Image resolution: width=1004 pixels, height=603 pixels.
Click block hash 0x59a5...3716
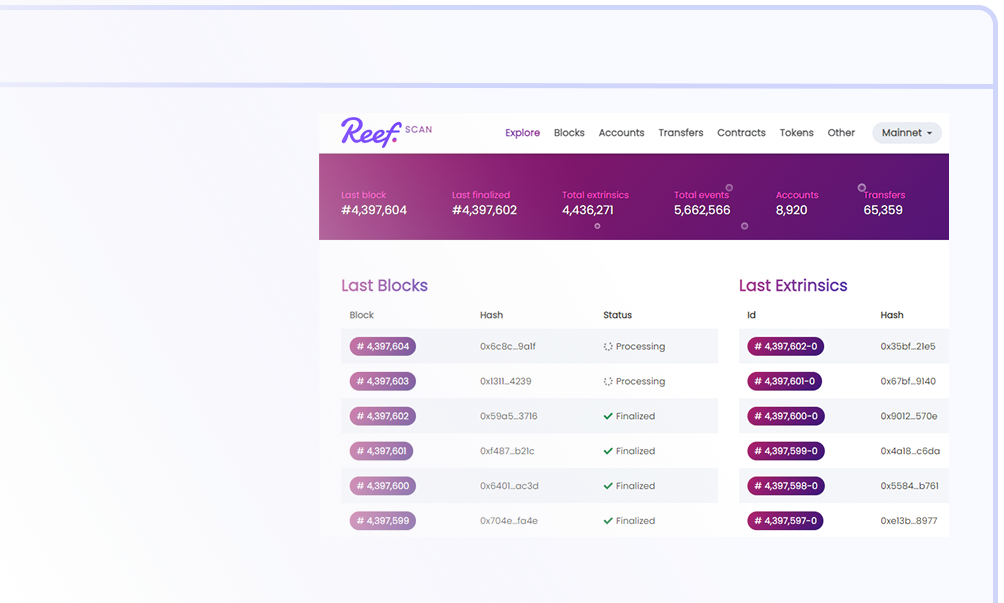508,416
